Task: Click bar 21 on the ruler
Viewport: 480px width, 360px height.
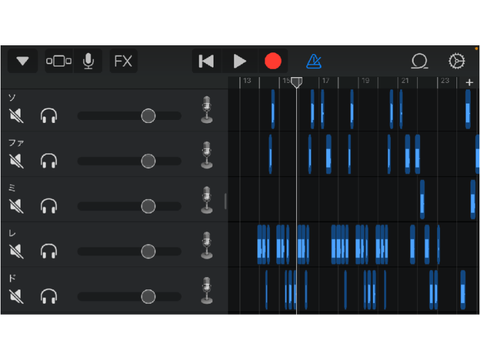Action: [405, 81]
